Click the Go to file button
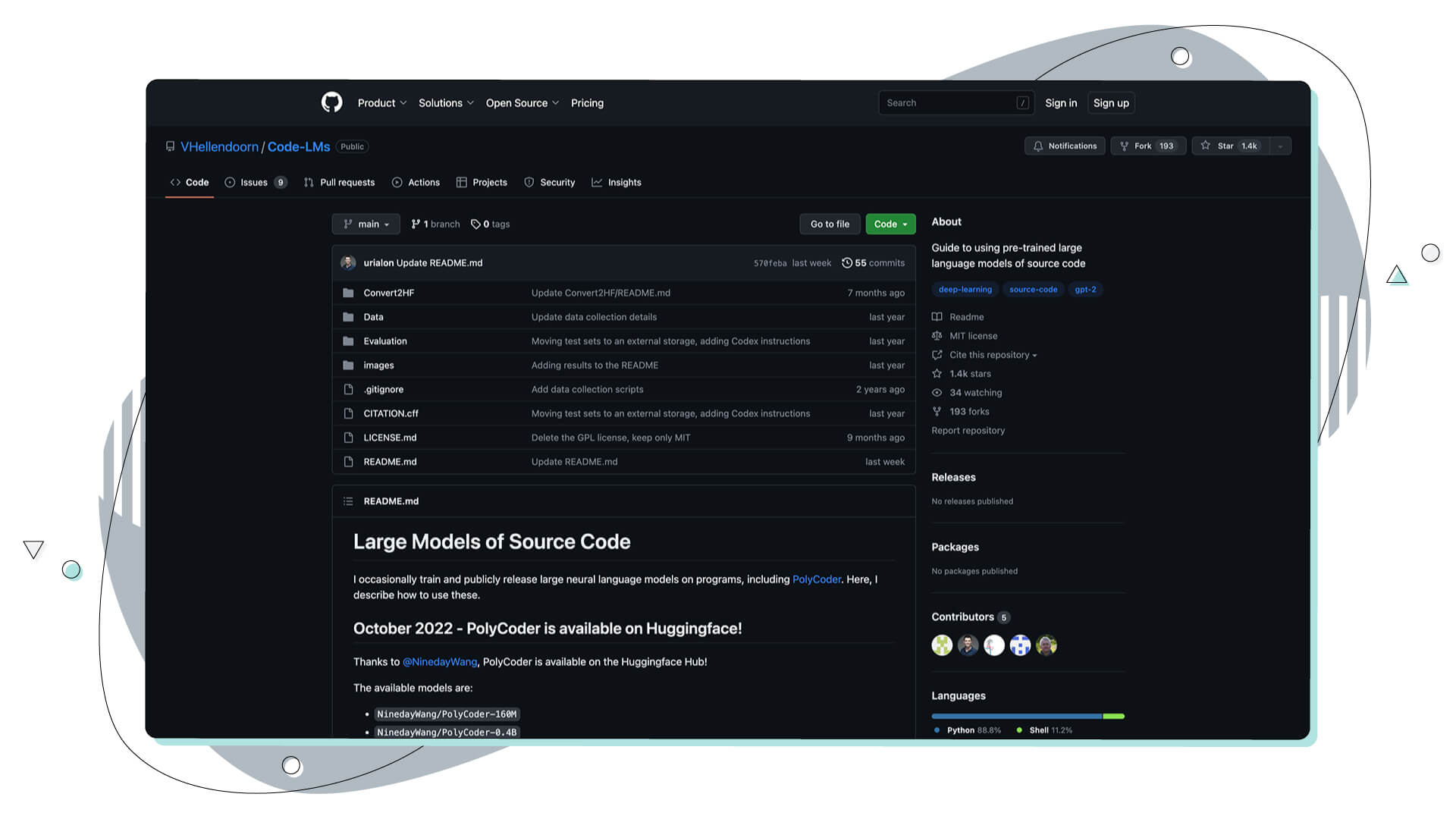The height and width of the screenshot is (819, 1456). [829, 224]
